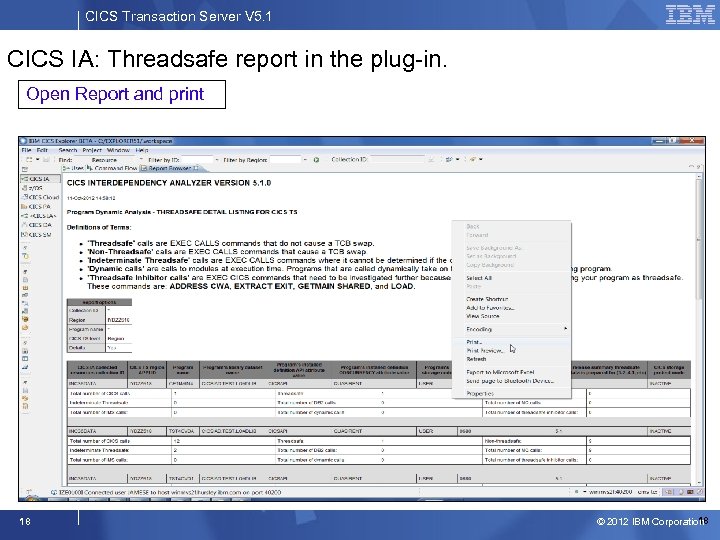Image resolution: width=720 pixels, height=540 pixels.
Task: Click the IBM logo on slide header
Action: [x=690, y=14]
